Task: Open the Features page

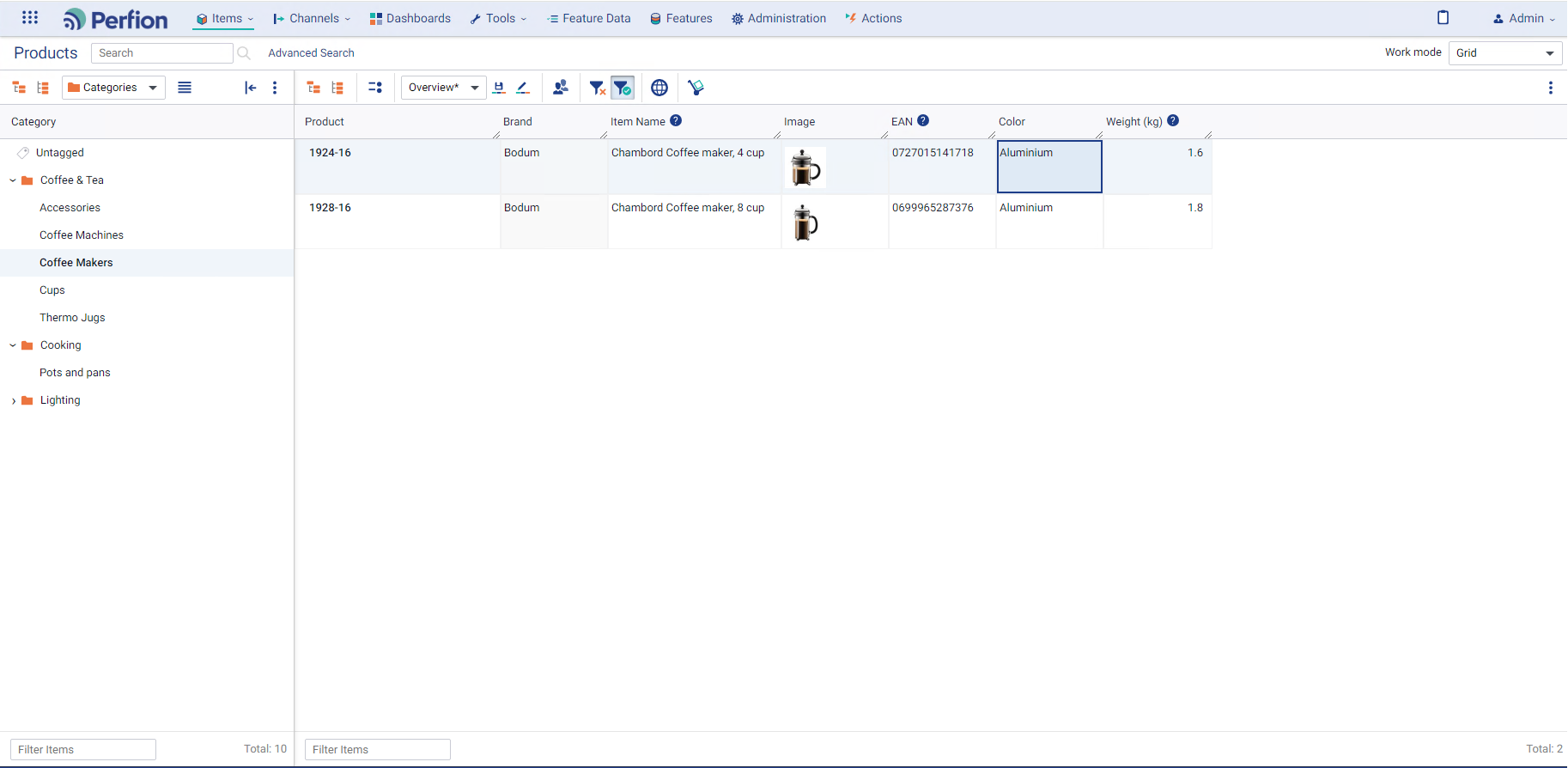Action: coord(682,18)
